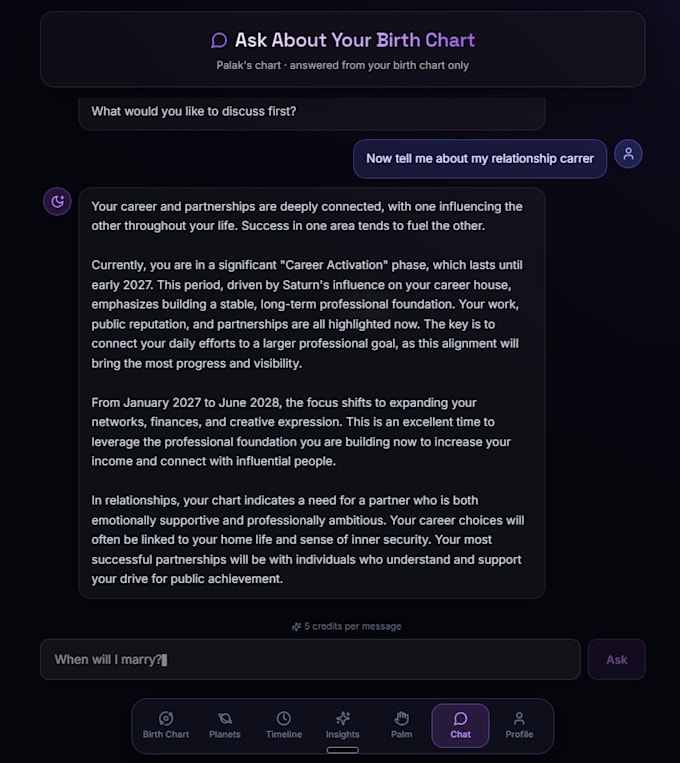Focus the 'When will I marry?' input field
This screenshot has width=680, height=763.
point(311,659)
